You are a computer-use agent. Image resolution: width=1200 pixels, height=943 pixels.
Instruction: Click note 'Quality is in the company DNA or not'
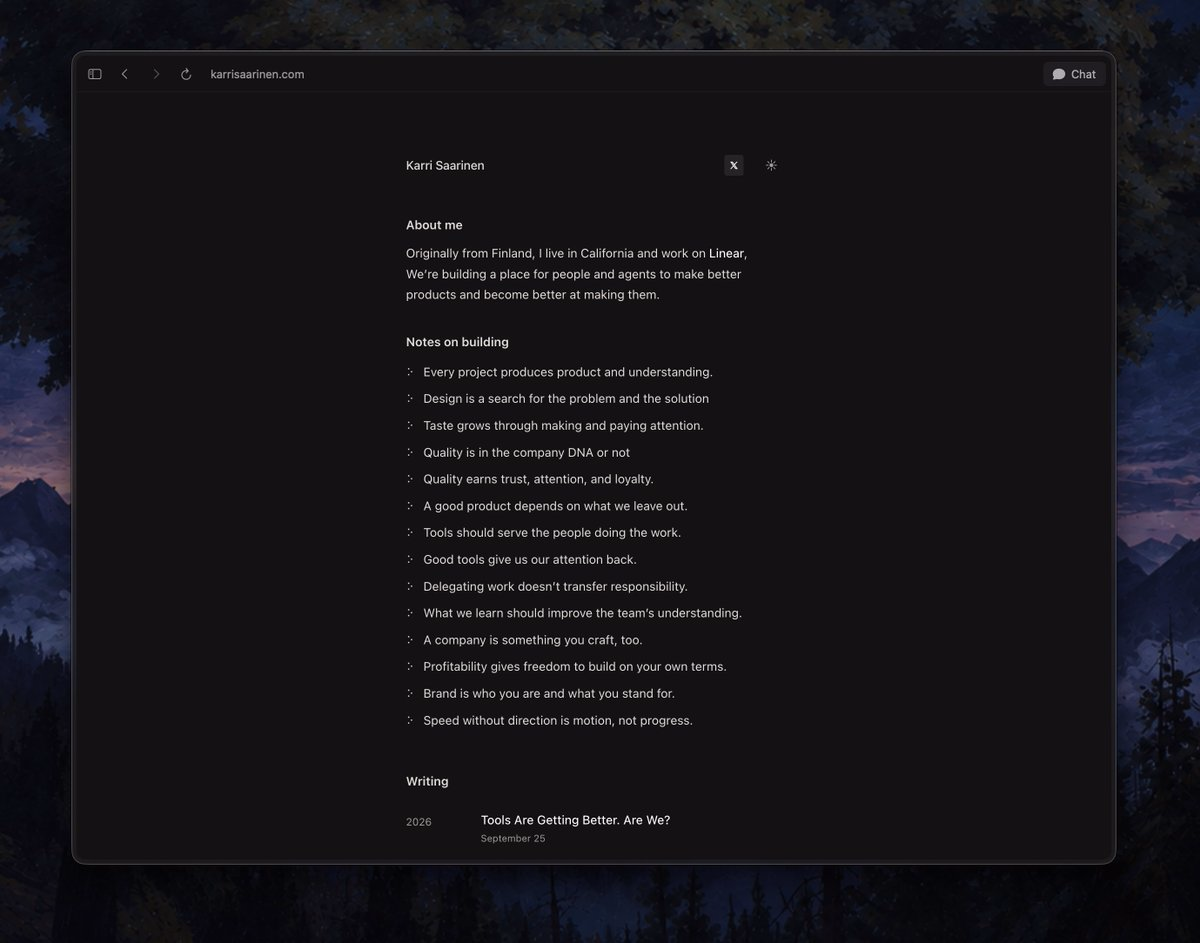point(526,453)
